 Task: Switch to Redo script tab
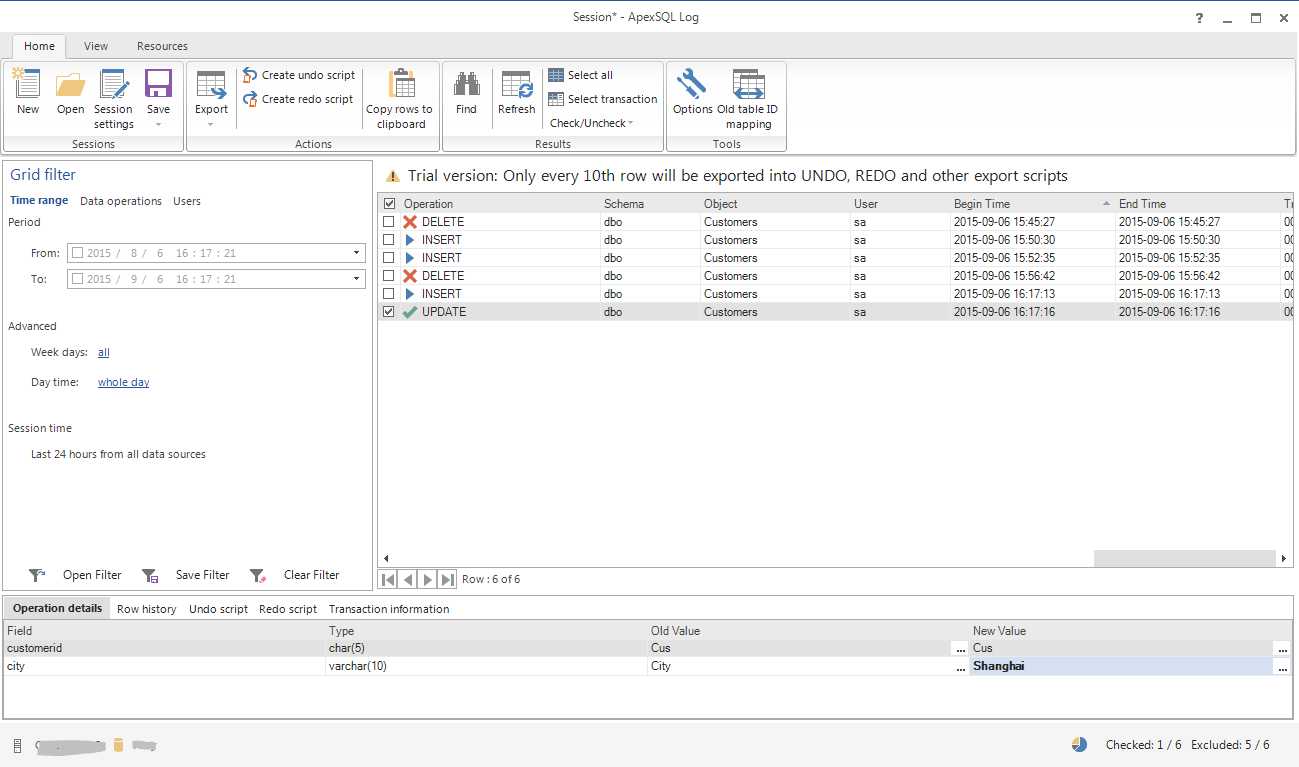(288, 609)
